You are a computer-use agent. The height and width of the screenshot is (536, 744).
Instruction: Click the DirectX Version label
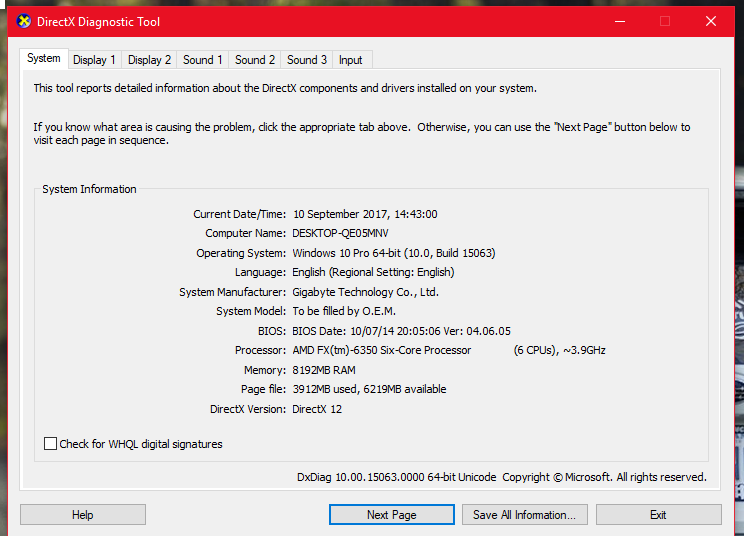248,409
